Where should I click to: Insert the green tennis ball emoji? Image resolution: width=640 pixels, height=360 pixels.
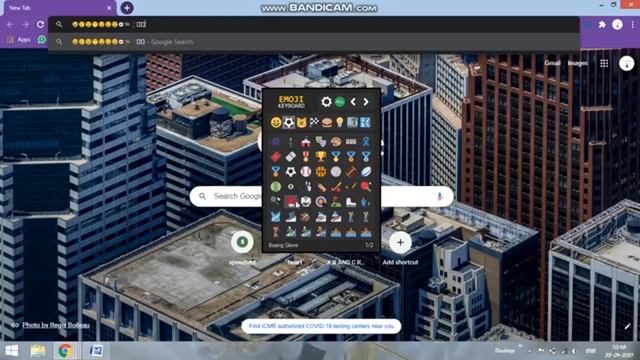pos(276,187)
